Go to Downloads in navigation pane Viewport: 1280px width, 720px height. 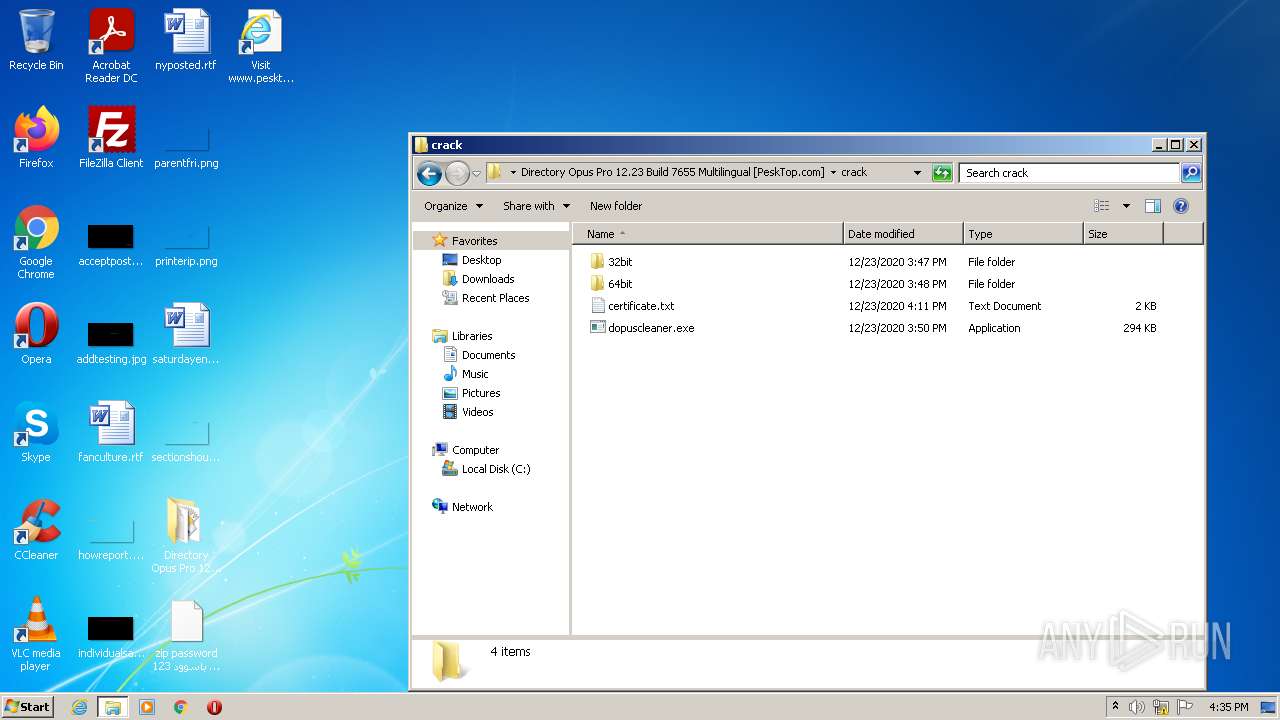pos(488,279)
